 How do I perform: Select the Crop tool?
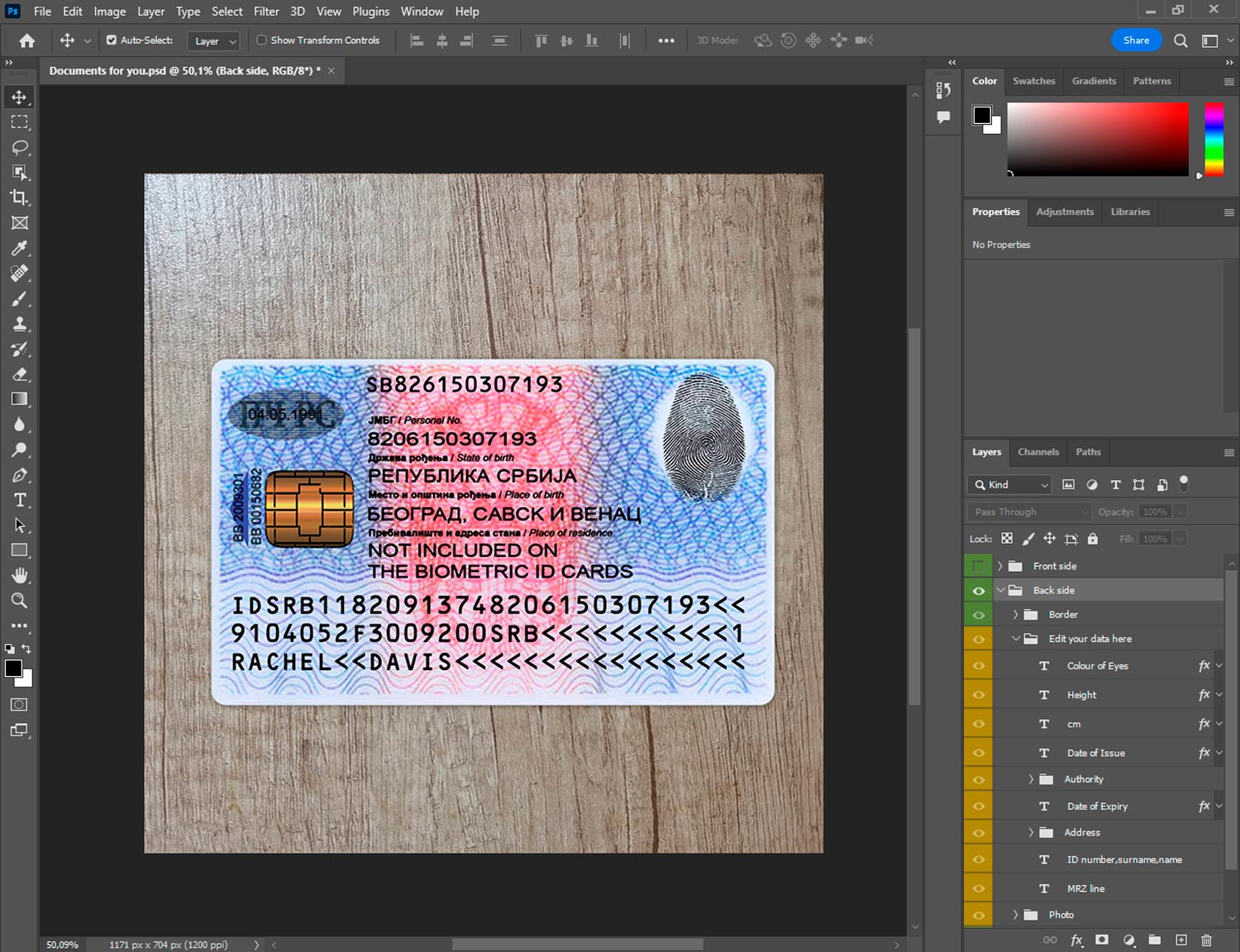click(20, 198)
